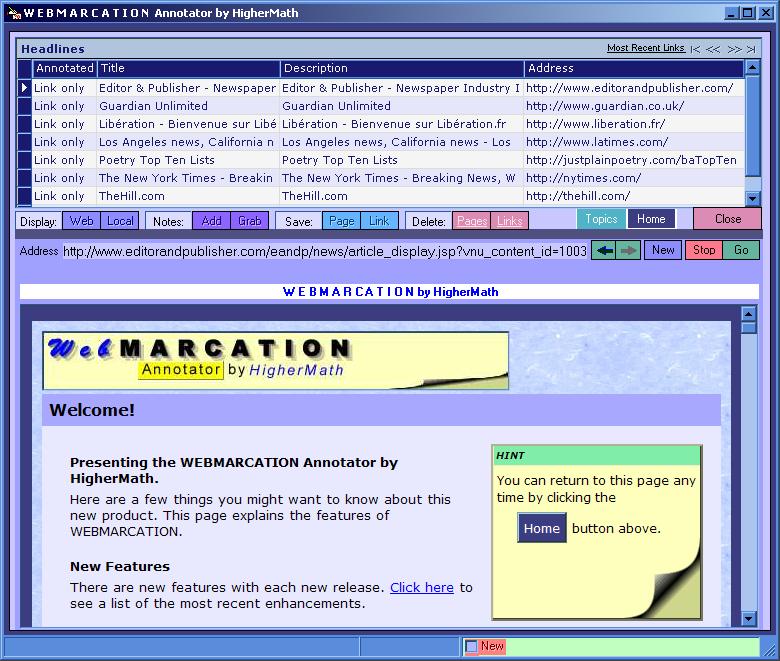Click the pink Close button
This screenshot has height=661, width=780.
pos(727,219)
